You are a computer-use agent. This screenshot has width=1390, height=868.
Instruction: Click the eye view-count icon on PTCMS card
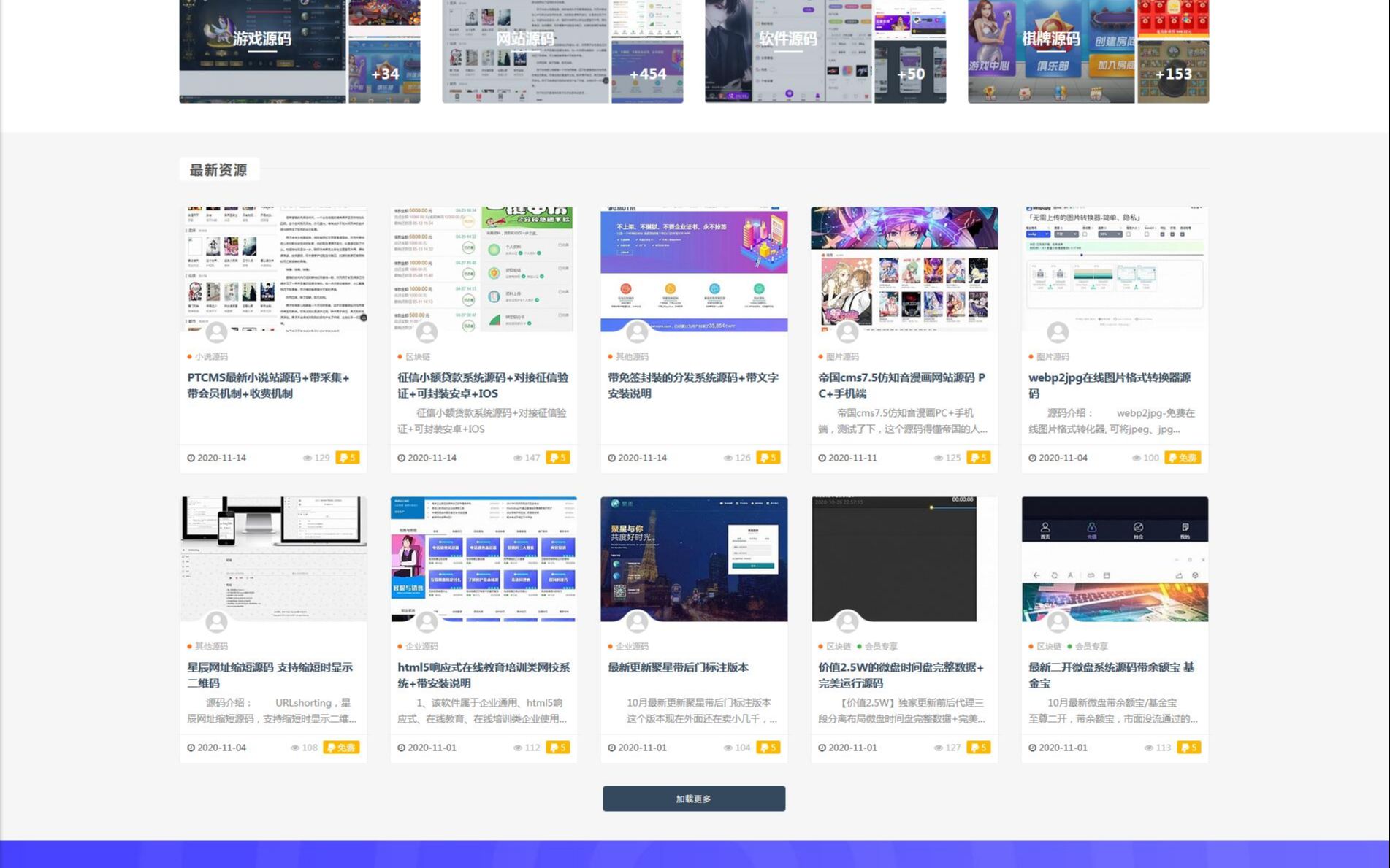coord(309,458)
